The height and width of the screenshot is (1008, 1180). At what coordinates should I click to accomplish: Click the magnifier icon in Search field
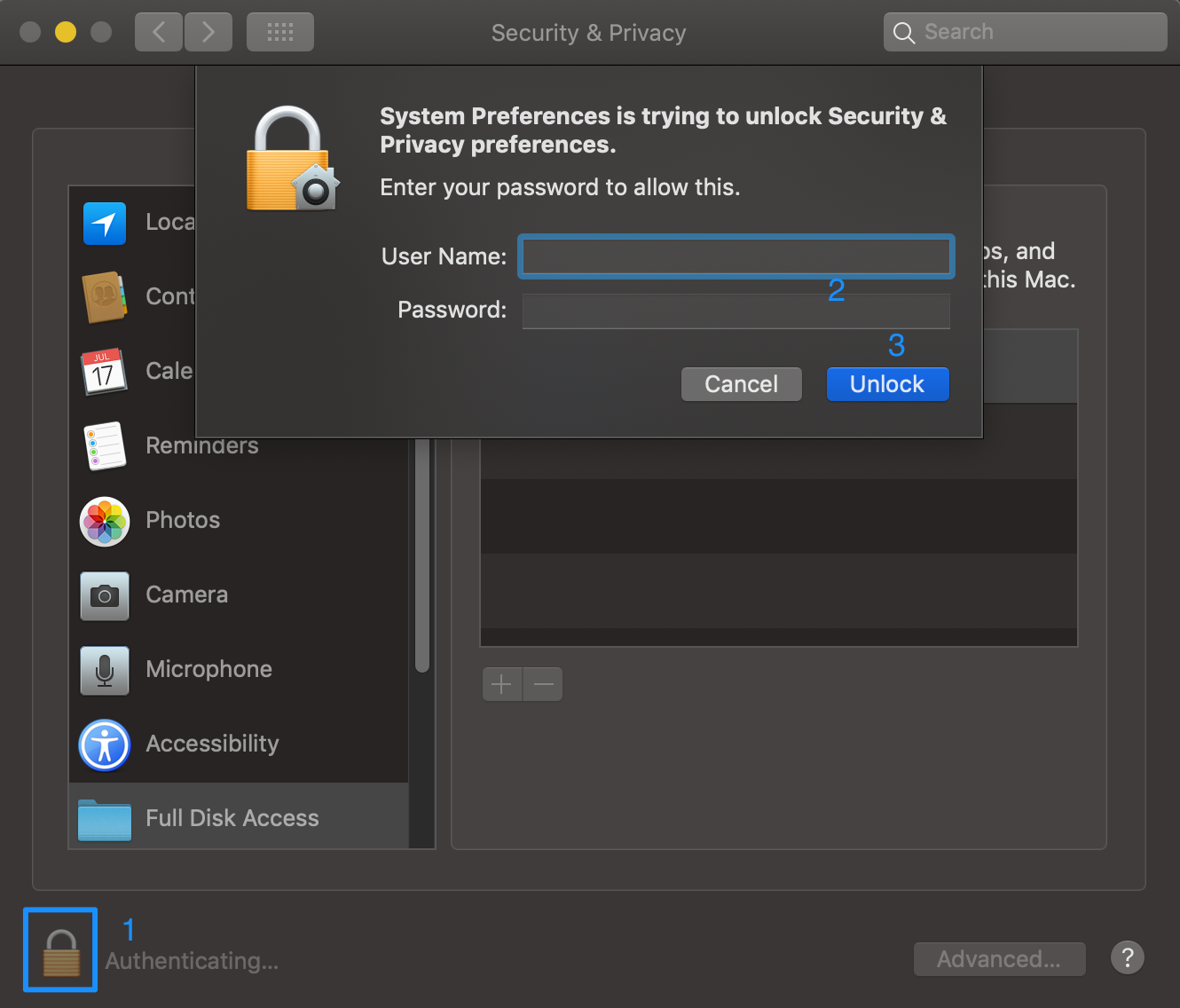pyautogui.click(x=904, y=33)
